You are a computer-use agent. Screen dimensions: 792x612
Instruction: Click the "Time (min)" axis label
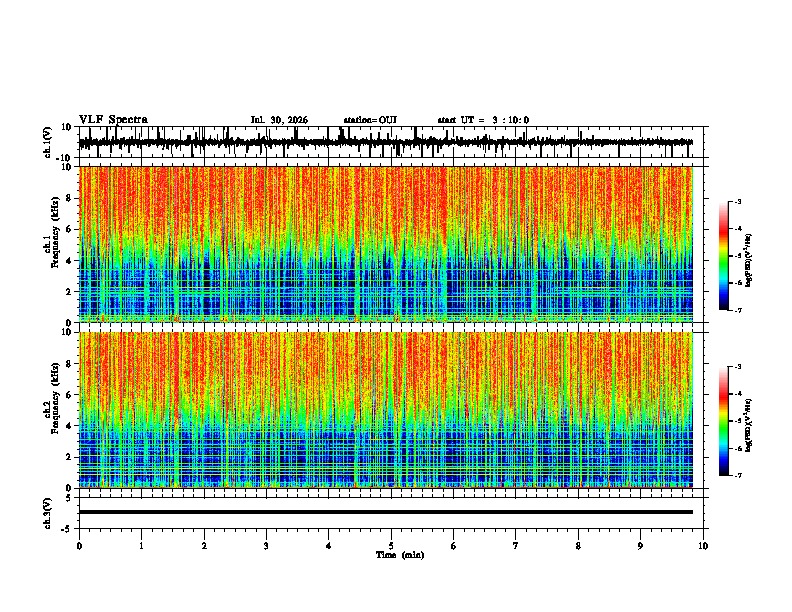point(400,555)
